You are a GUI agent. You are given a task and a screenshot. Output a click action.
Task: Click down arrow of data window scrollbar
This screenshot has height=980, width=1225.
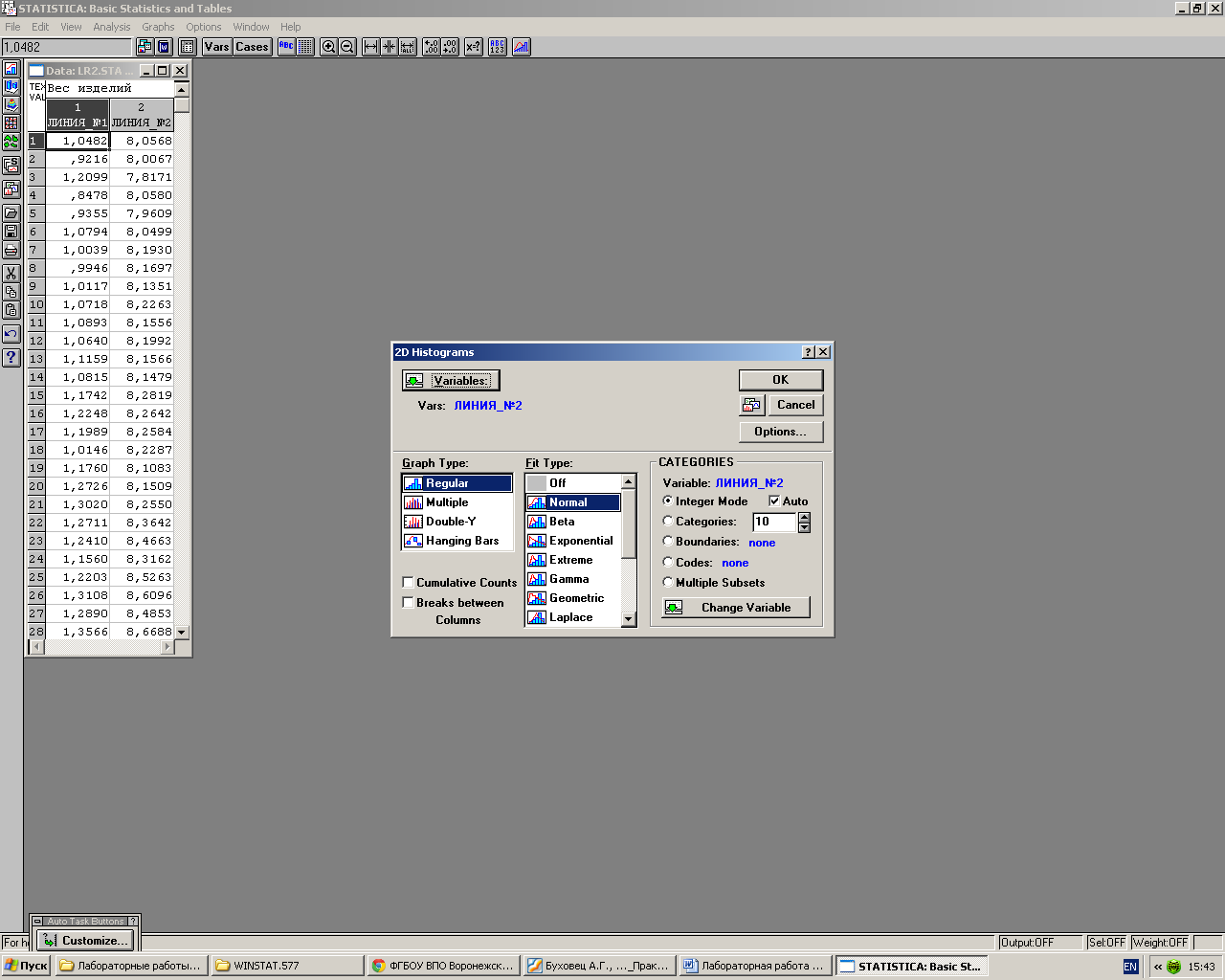coord(182,632)
